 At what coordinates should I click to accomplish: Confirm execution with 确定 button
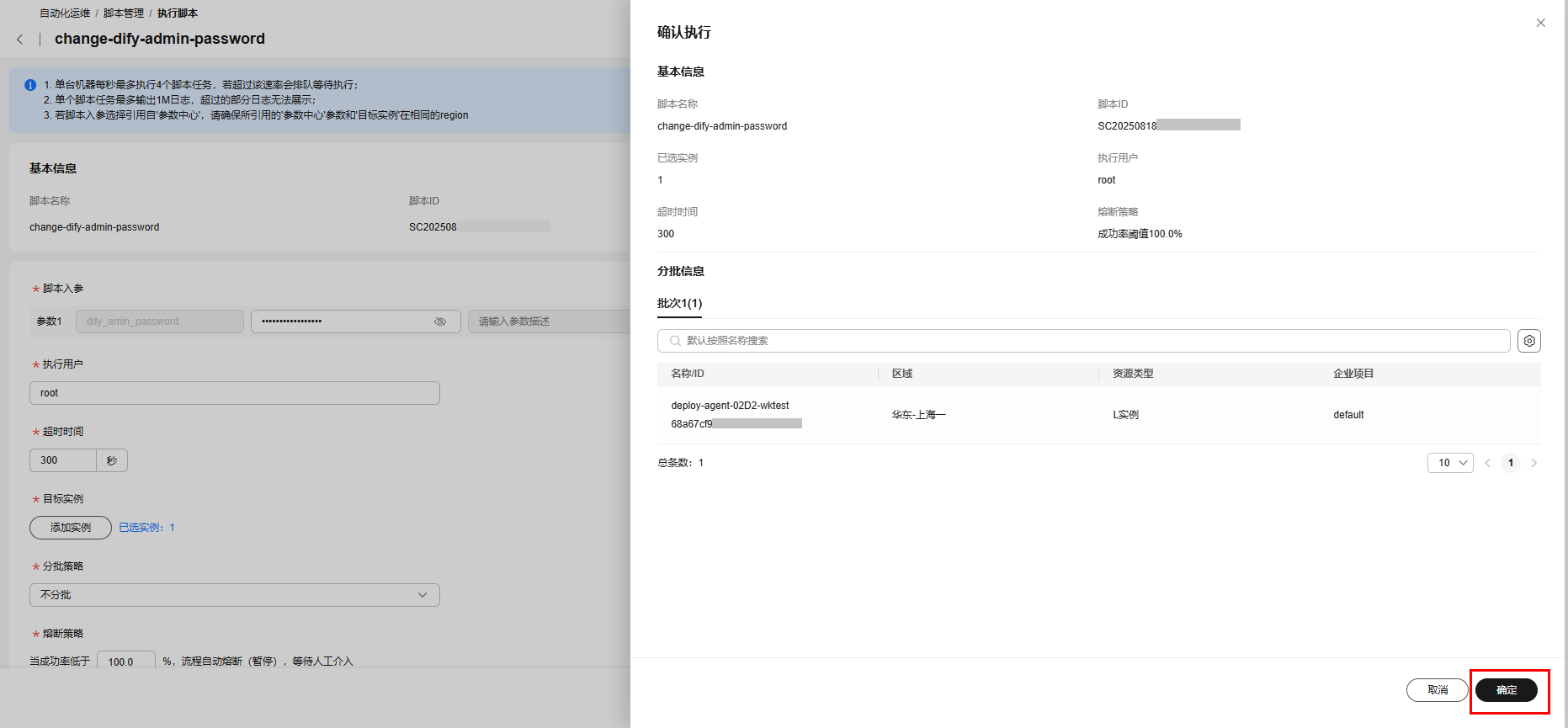[1507, 690]
